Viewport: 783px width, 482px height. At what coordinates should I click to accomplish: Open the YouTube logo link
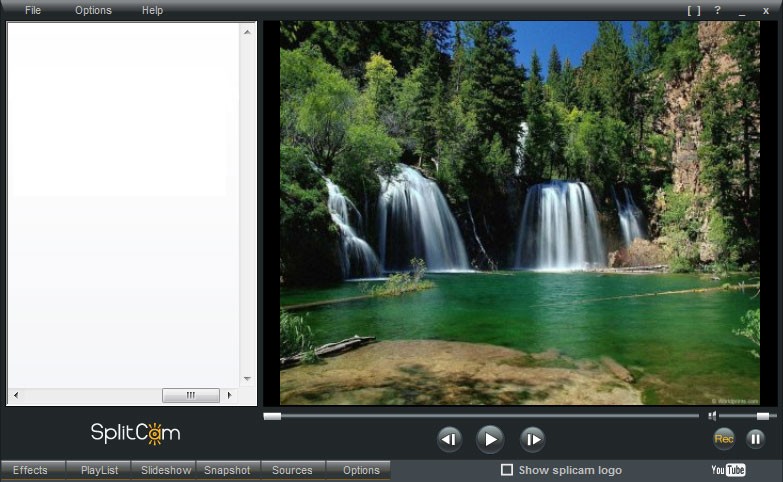[728, 470]
